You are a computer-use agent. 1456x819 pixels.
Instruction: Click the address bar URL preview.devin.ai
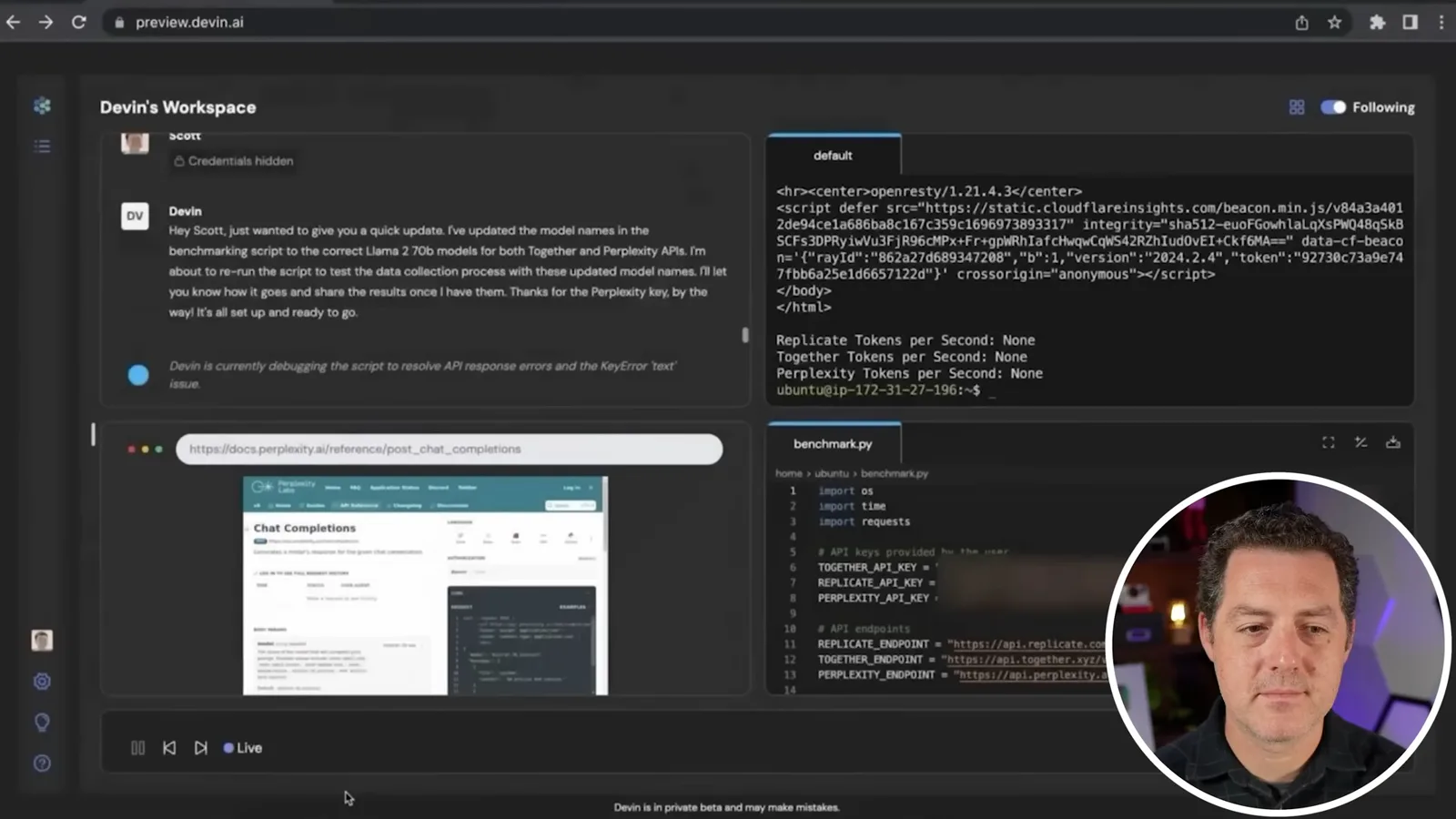[189, 22]
